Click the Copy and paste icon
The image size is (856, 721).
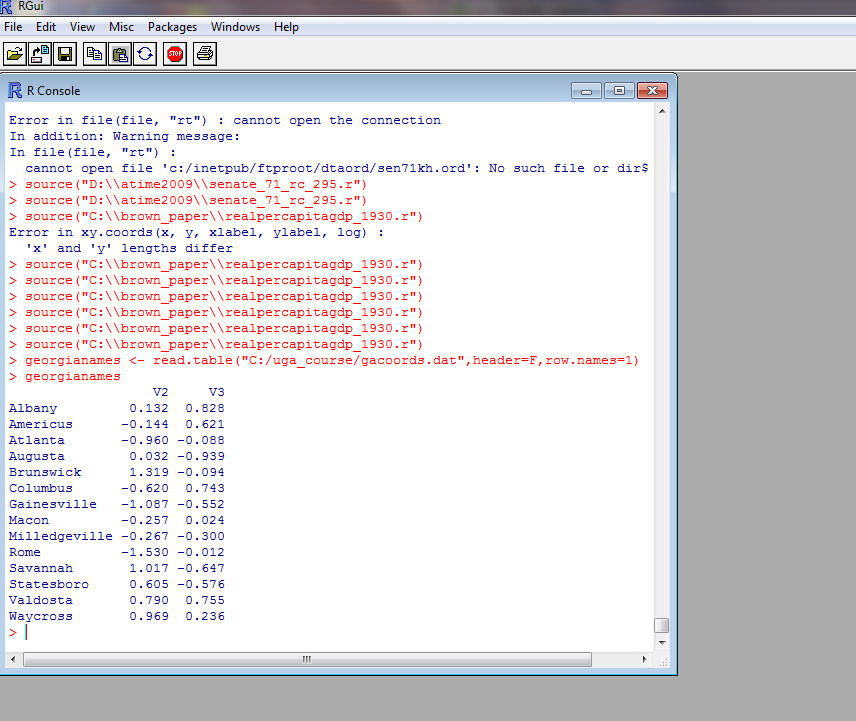pos(146,53)
